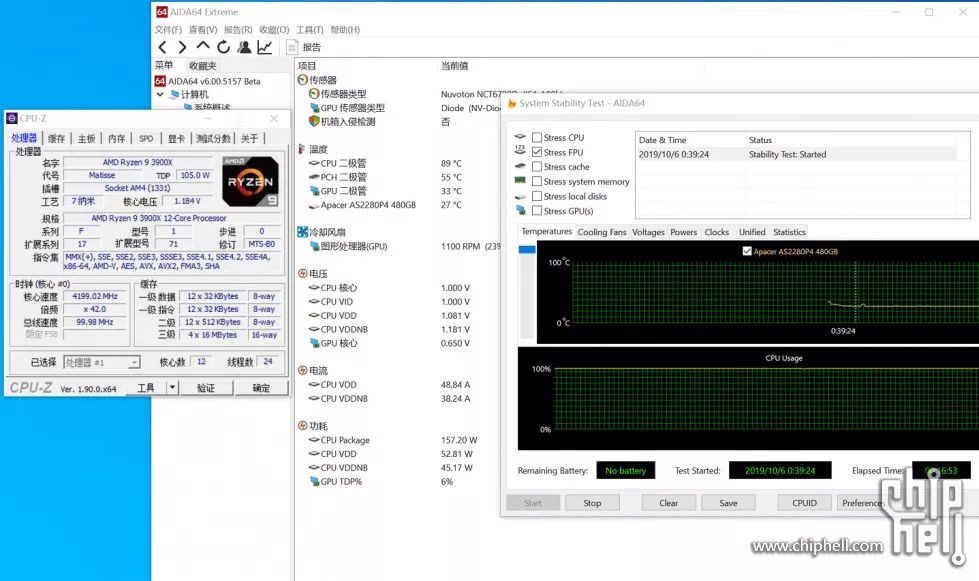Toggle Apacer AS2280P4 480GB graph checkbox
The height and width of the screenshot is (581, 979).
(747, 251)
